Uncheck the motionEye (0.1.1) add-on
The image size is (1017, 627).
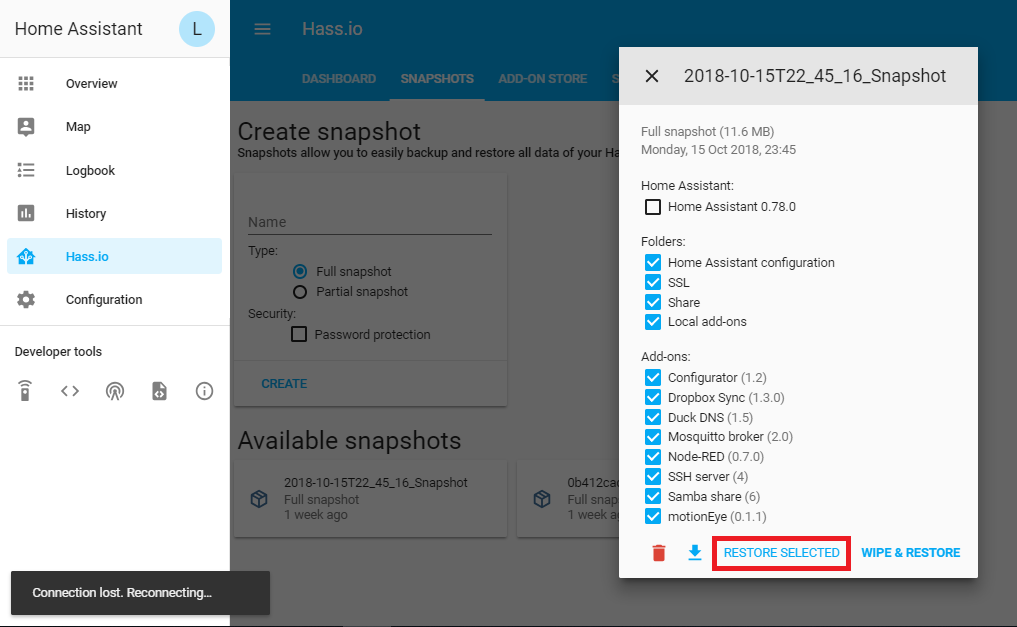653,516
